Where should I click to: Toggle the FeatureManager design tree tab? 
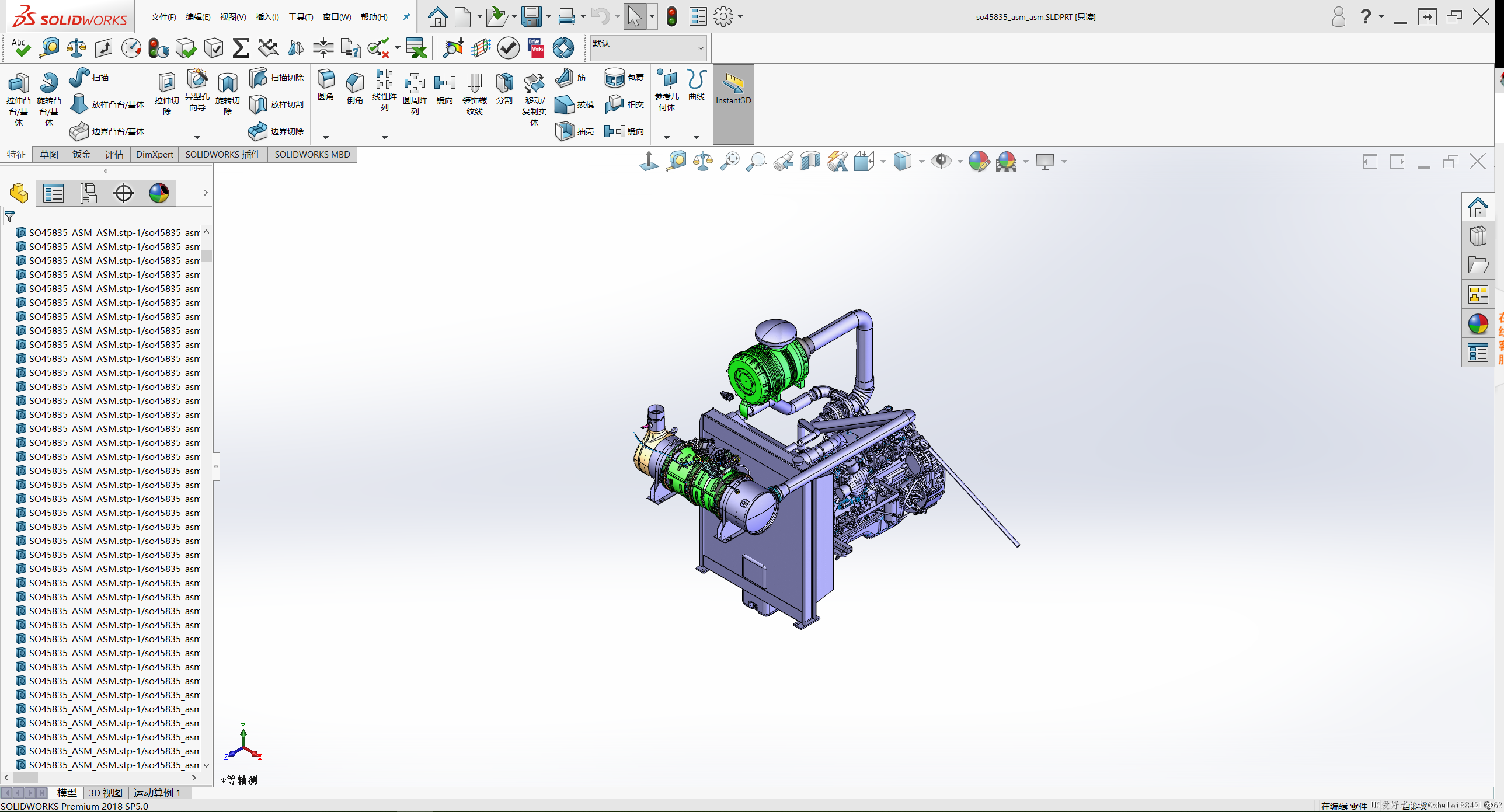click(19, 193)
